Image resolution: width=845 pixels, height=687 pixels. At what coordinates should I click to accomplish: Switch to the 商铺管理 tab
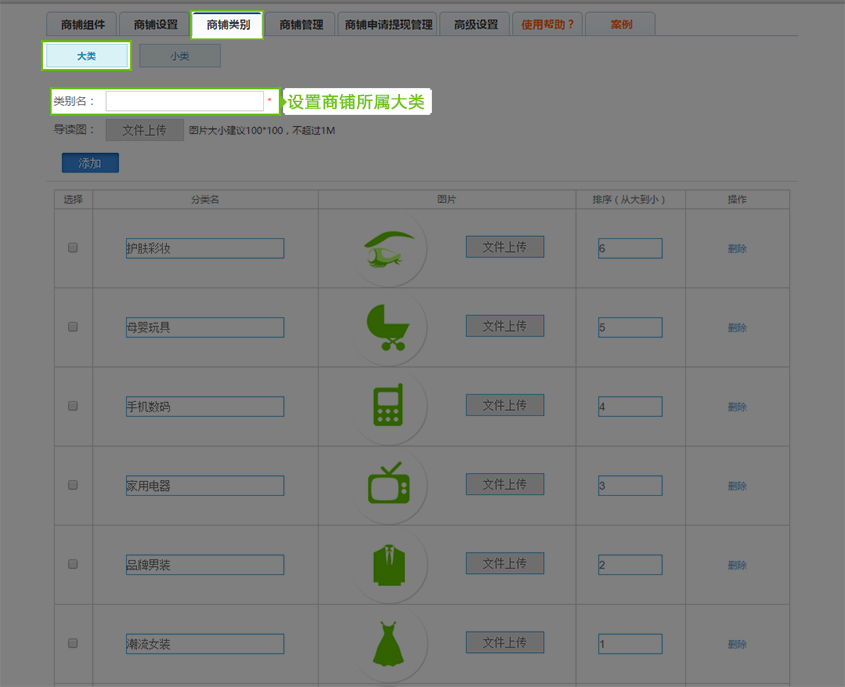301,25
